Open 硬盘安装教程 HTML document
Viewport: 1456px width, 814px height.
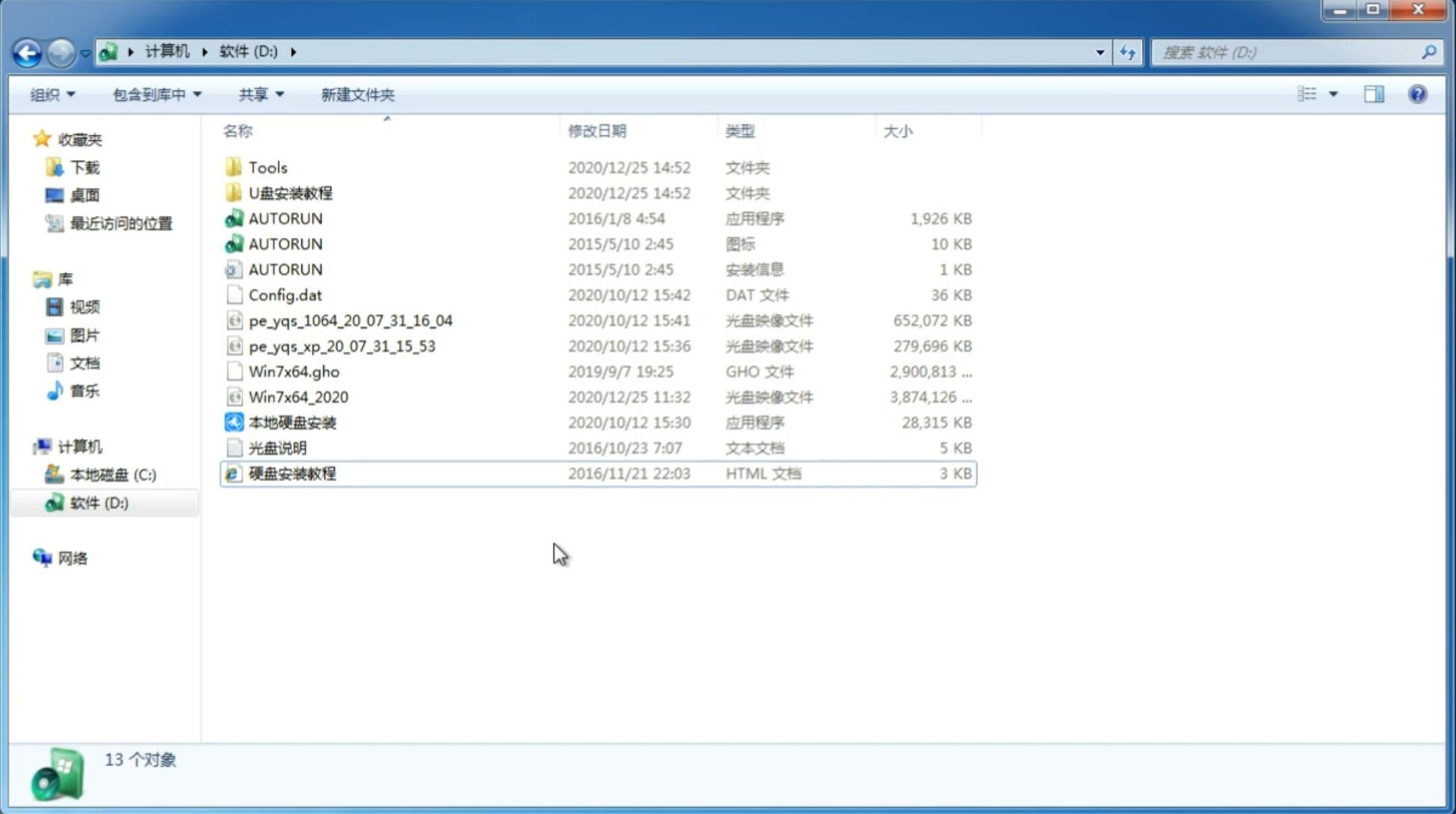pos(292,473)
